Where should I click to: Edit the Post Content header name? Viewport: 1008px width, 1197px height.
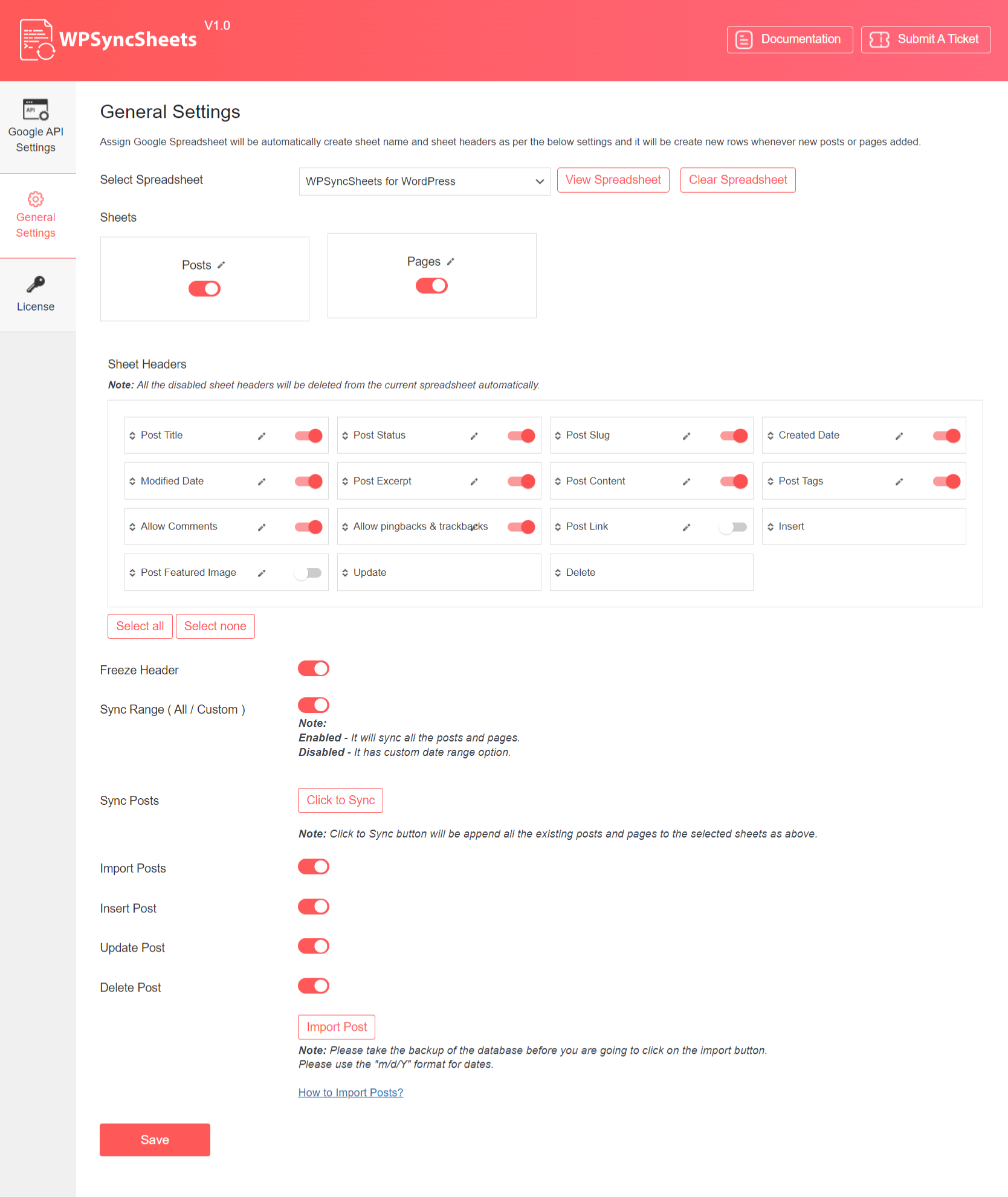687,482
